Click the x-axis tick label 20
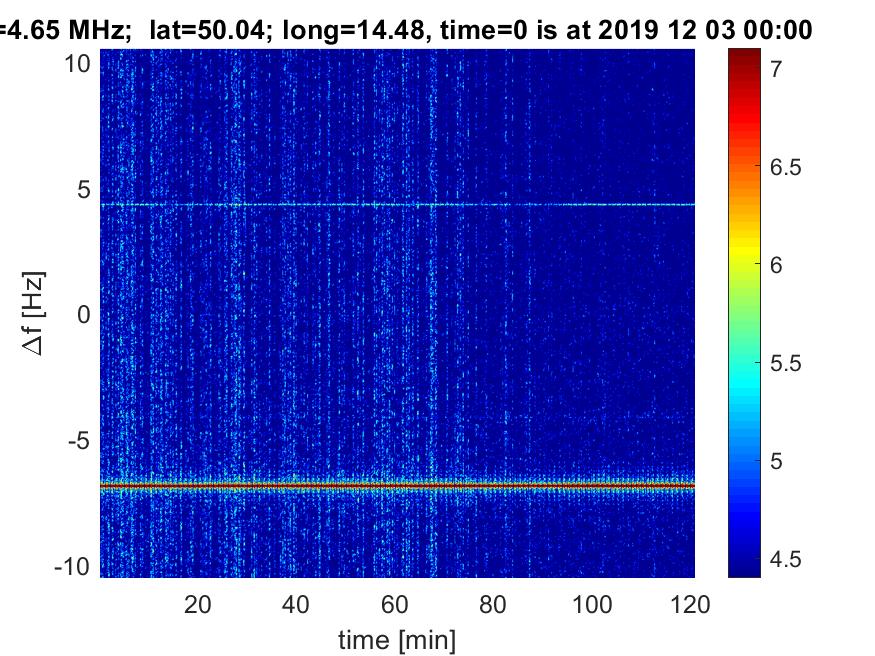 198,605
